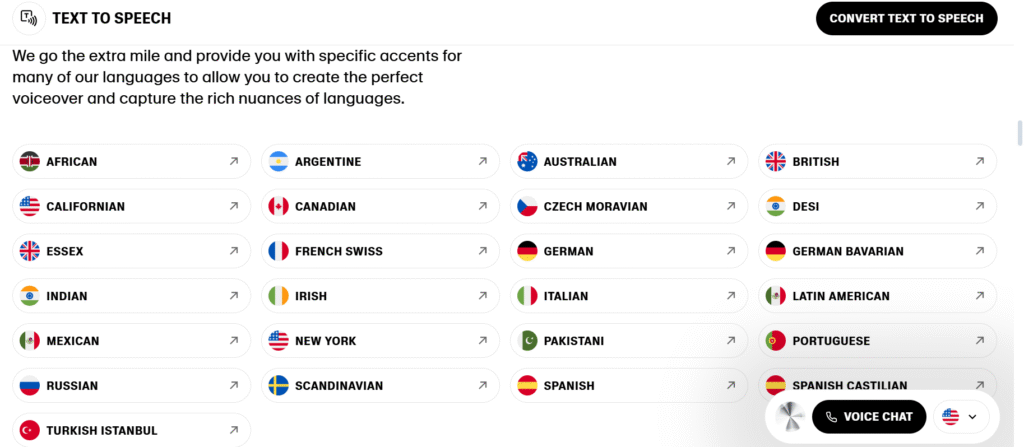Screen dimensions: 1024x447
Task: Click the silver avatar orb near Voice Chat
Action: [x=791, y=417]
